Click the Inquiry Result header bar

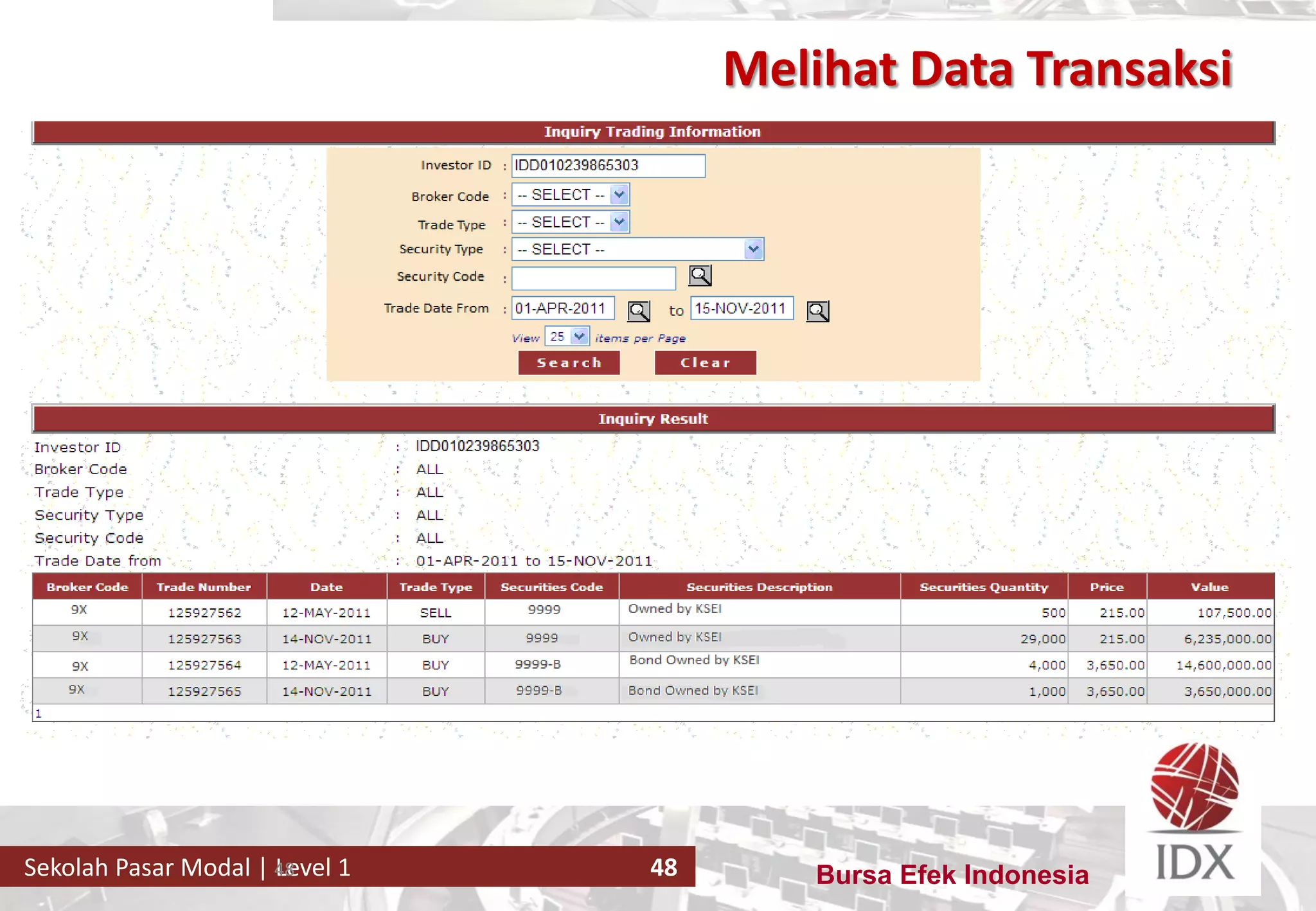click(653, 419)
